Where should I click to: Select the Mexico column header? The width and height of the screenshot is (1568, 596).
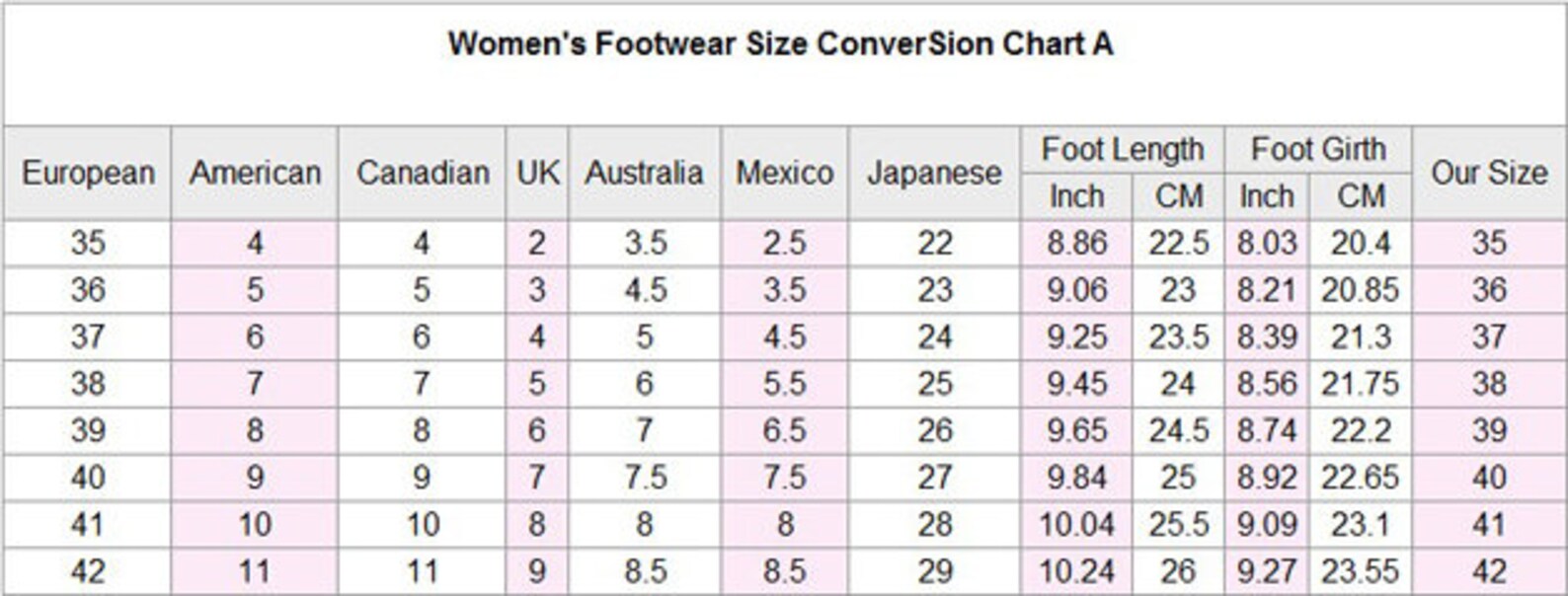click(784, 173)
